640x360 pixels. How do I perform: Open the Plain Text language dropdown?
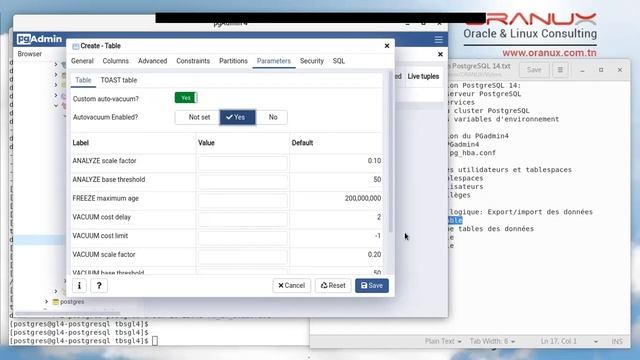click(443, 341)
